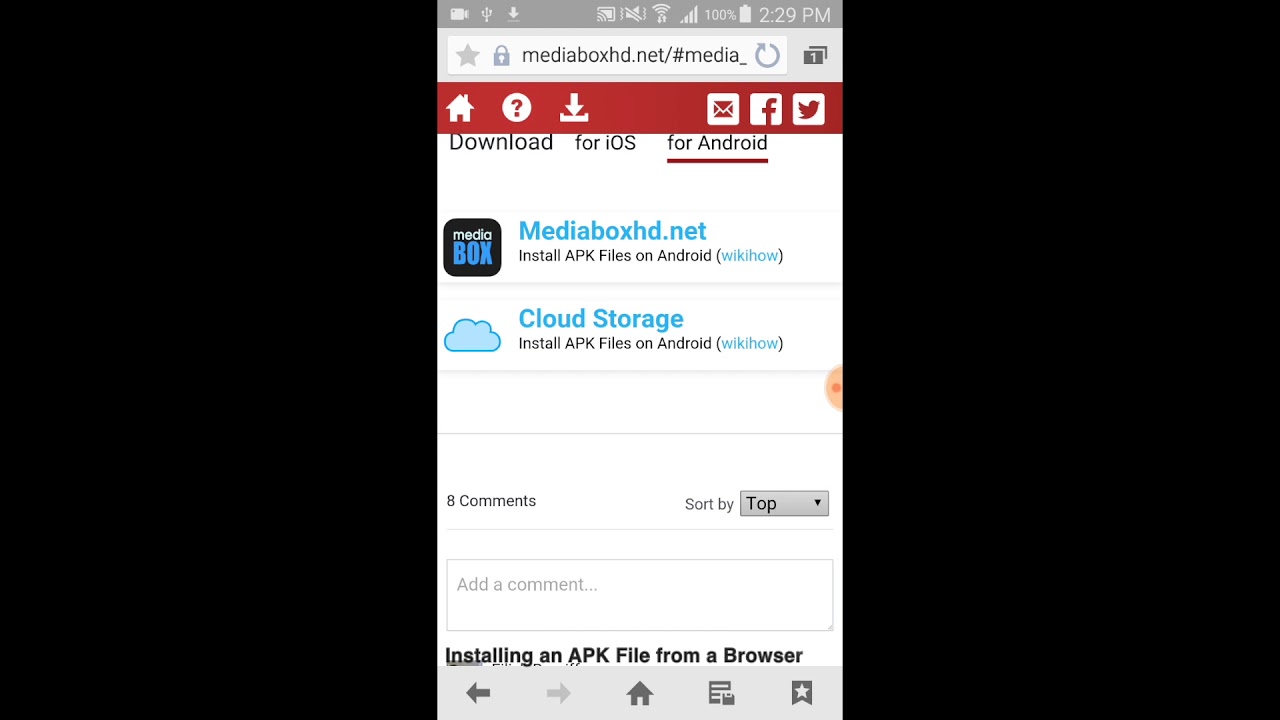Tap the mediaboxhd.net address bar
This screenshot has width=1280, height=720.
(x=634, y=56)
